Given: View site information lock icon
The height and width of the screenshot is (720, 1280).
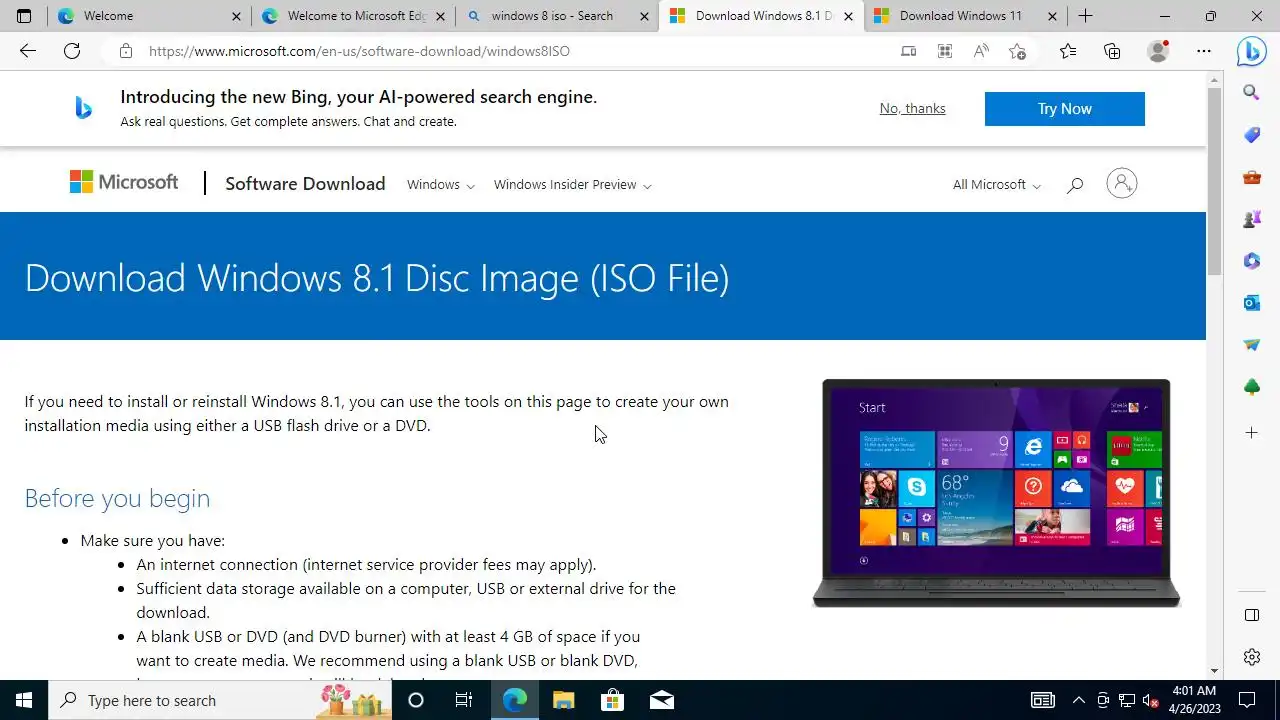Looking at the screenshot, I should 125,51.
